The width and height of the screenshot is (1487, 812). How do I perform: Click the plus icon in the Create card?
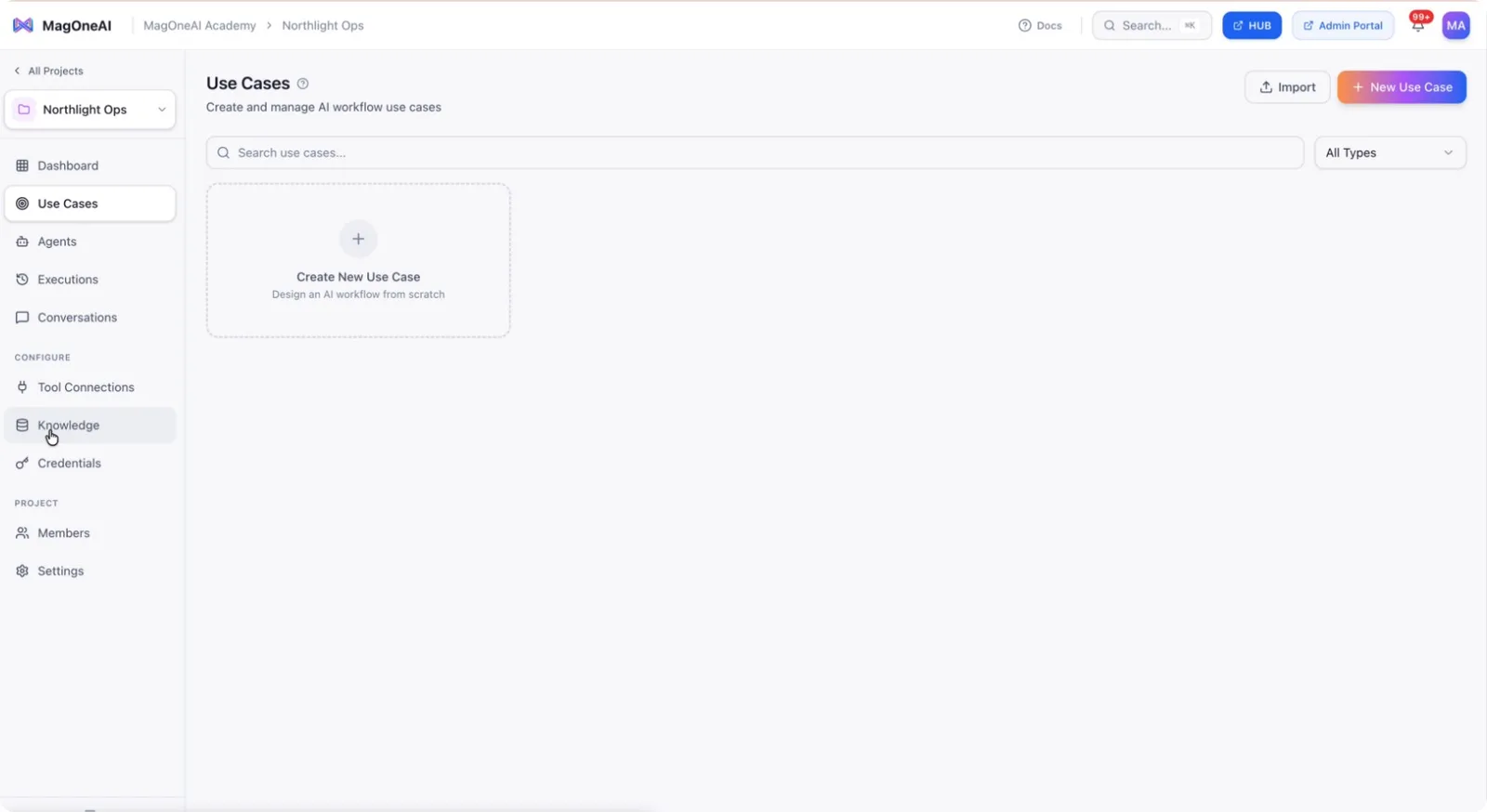click(x=358, y=239)
